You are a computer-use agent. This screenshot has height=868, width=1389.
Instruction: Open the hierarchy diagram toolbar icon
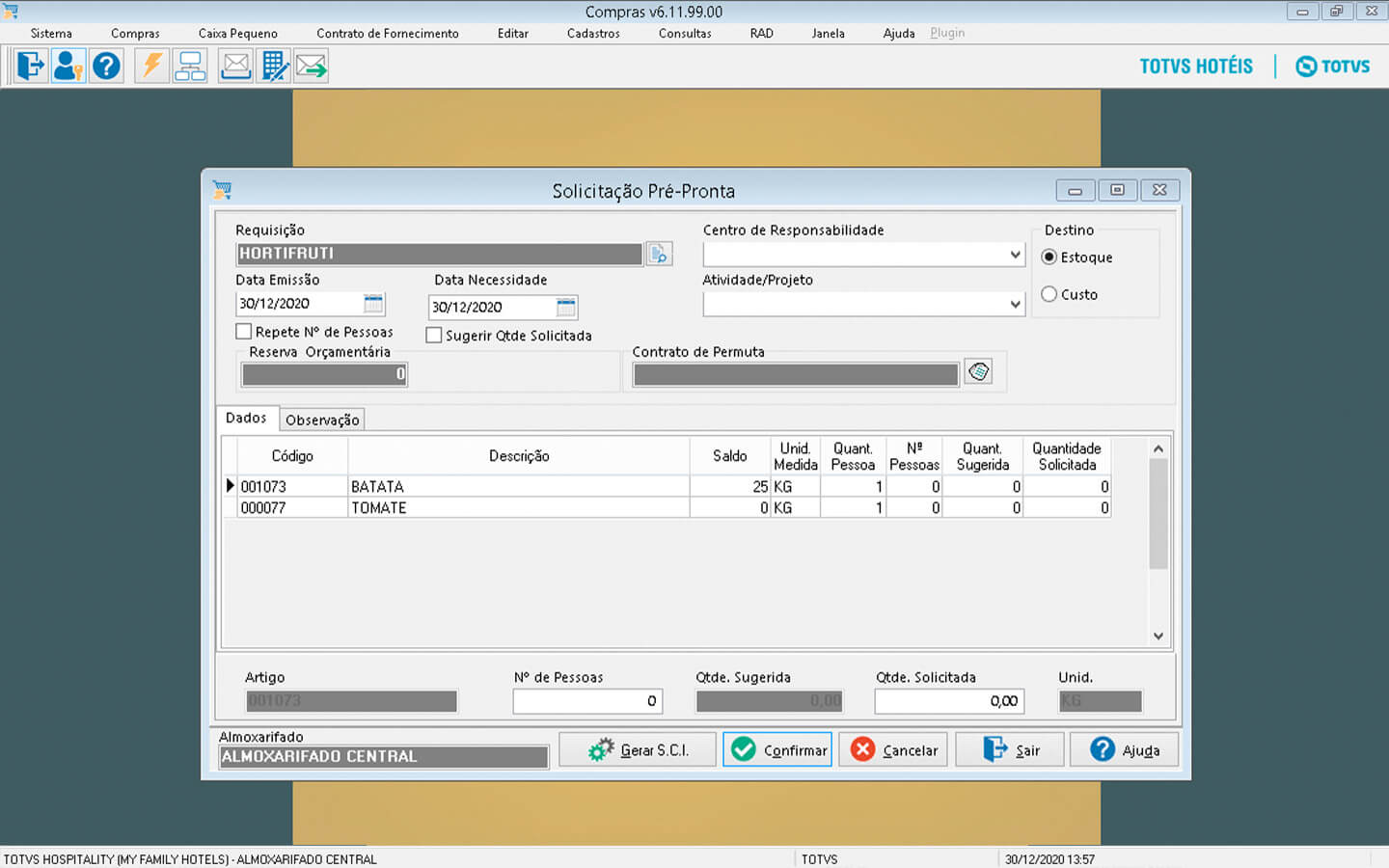pyautogui.click(x=190, y=66)
